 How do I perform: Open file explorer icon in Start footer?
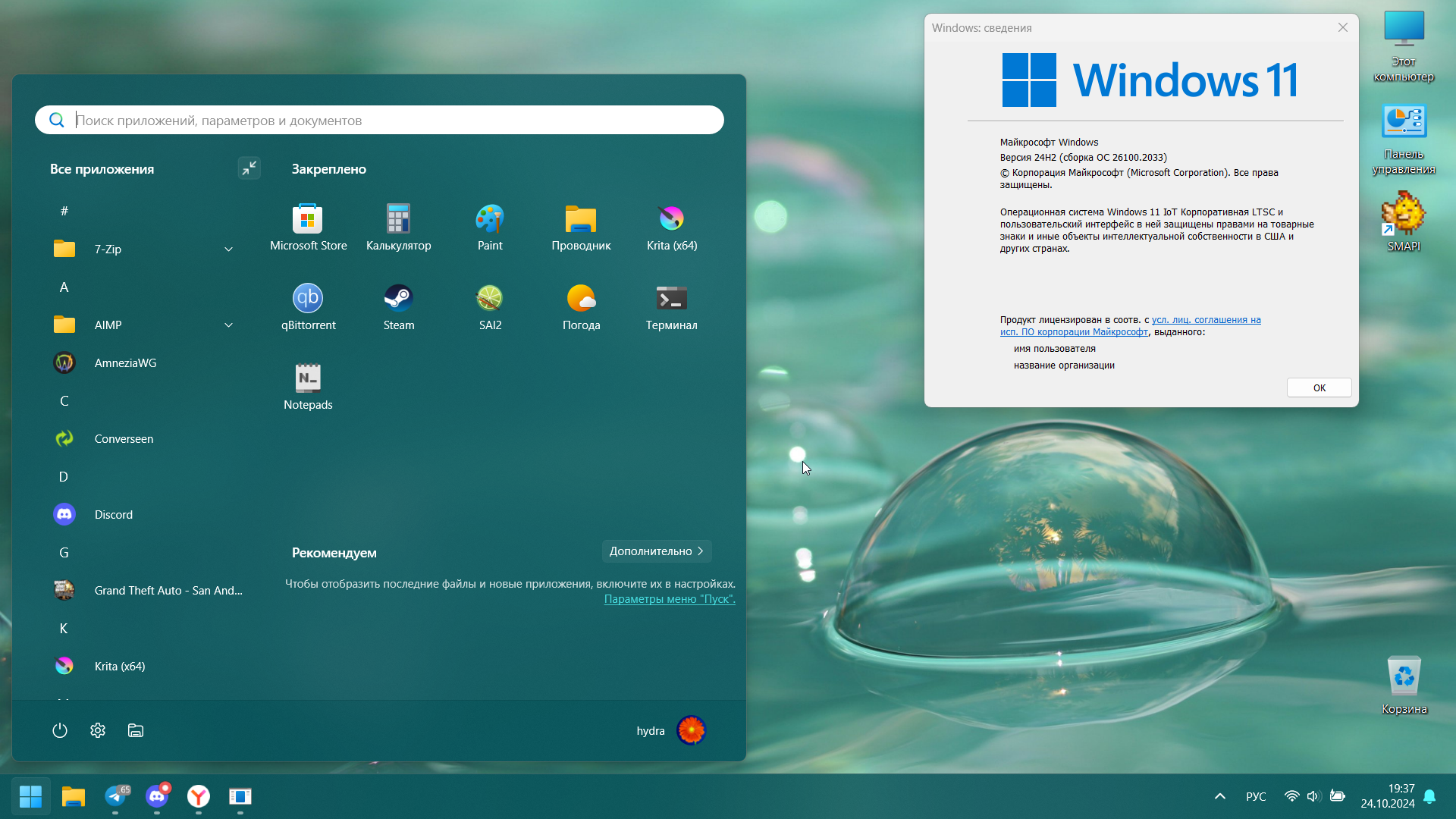(x=136, y=730)
